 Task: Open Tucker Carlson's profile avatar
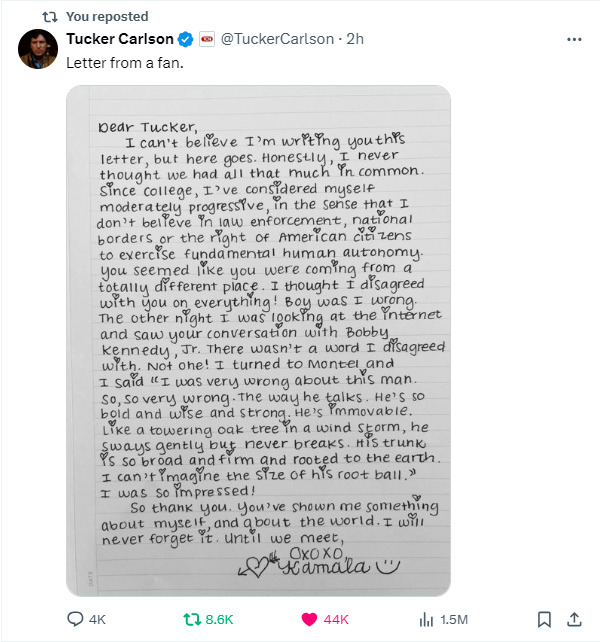coord(37,49)
